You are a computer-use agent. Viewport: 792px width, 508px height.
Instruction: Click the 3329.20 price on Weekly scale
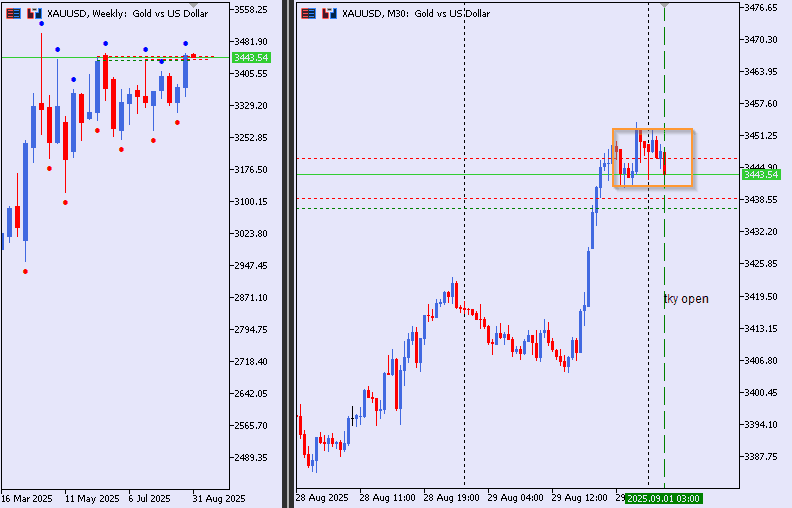251,106
